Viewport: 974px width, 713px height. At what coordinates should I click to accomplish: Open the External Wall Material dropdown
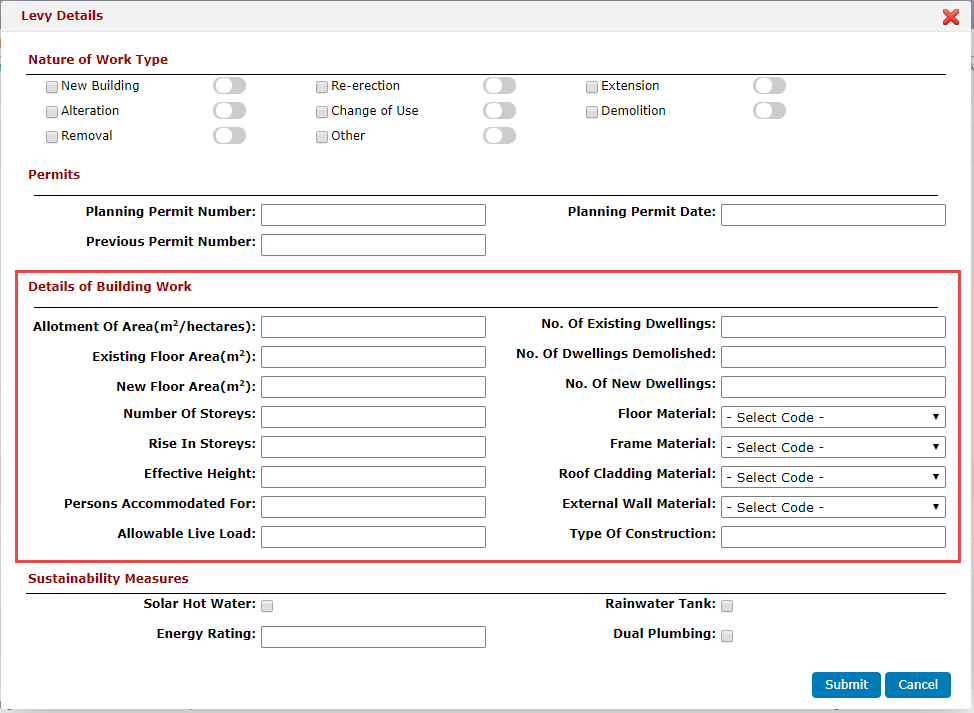pyautogui.click(x=833, y=507)
